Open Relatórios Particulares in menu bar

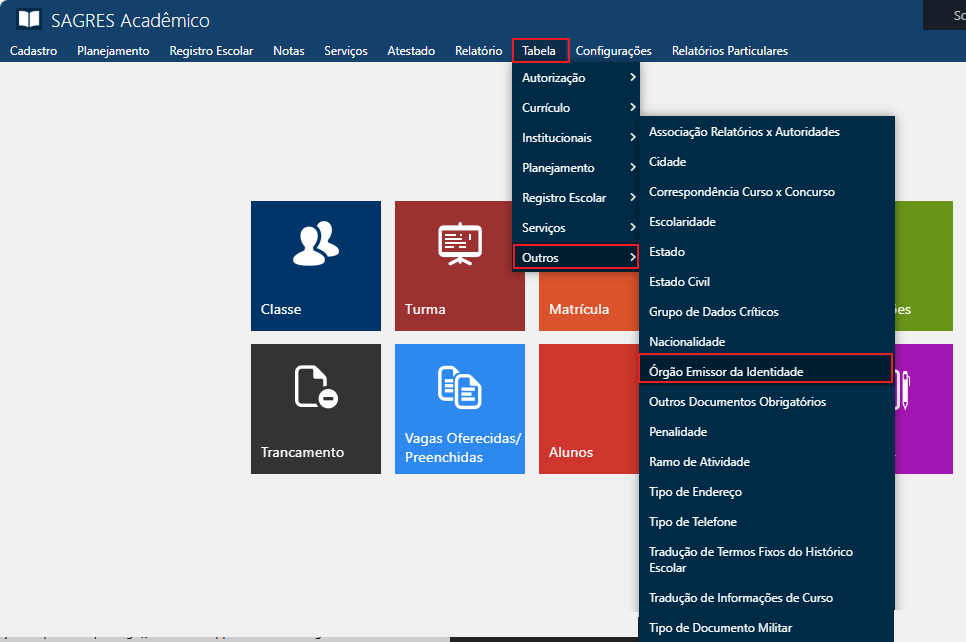pyautogui.click(x=729, y=51)
